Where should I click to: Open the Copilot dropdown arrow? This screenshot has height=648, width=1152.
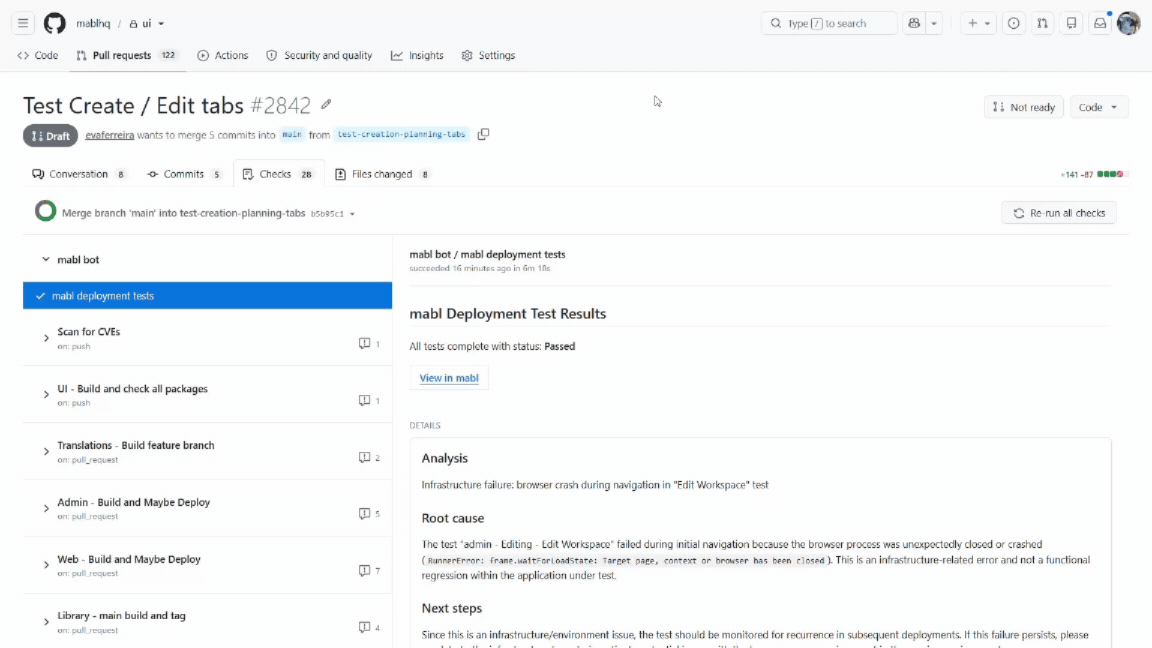pyautogui.click(x=934, y=24)
